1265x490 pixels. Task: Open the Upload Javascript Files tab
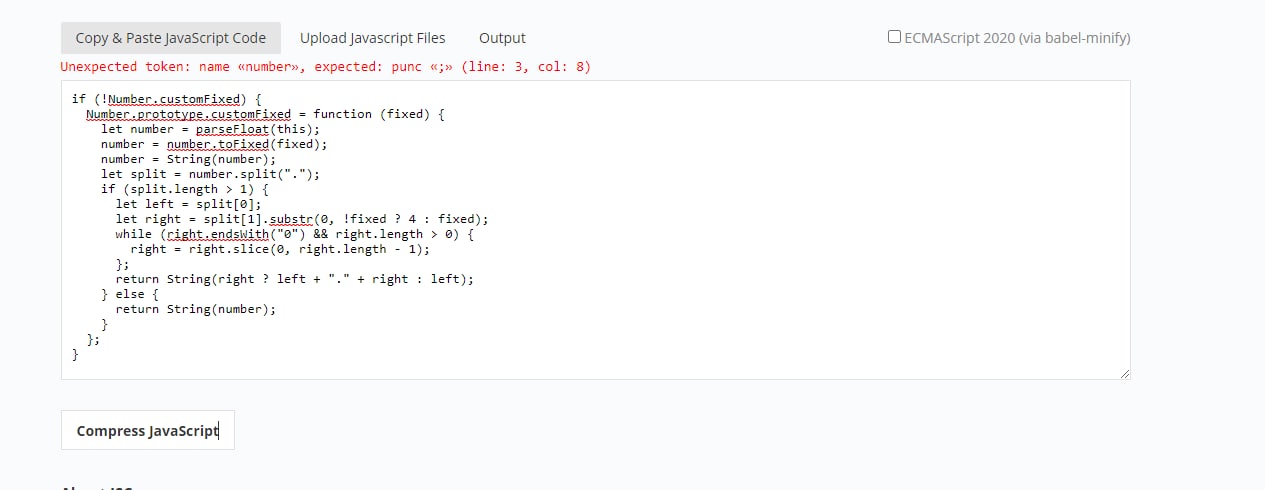click(373, 38)
